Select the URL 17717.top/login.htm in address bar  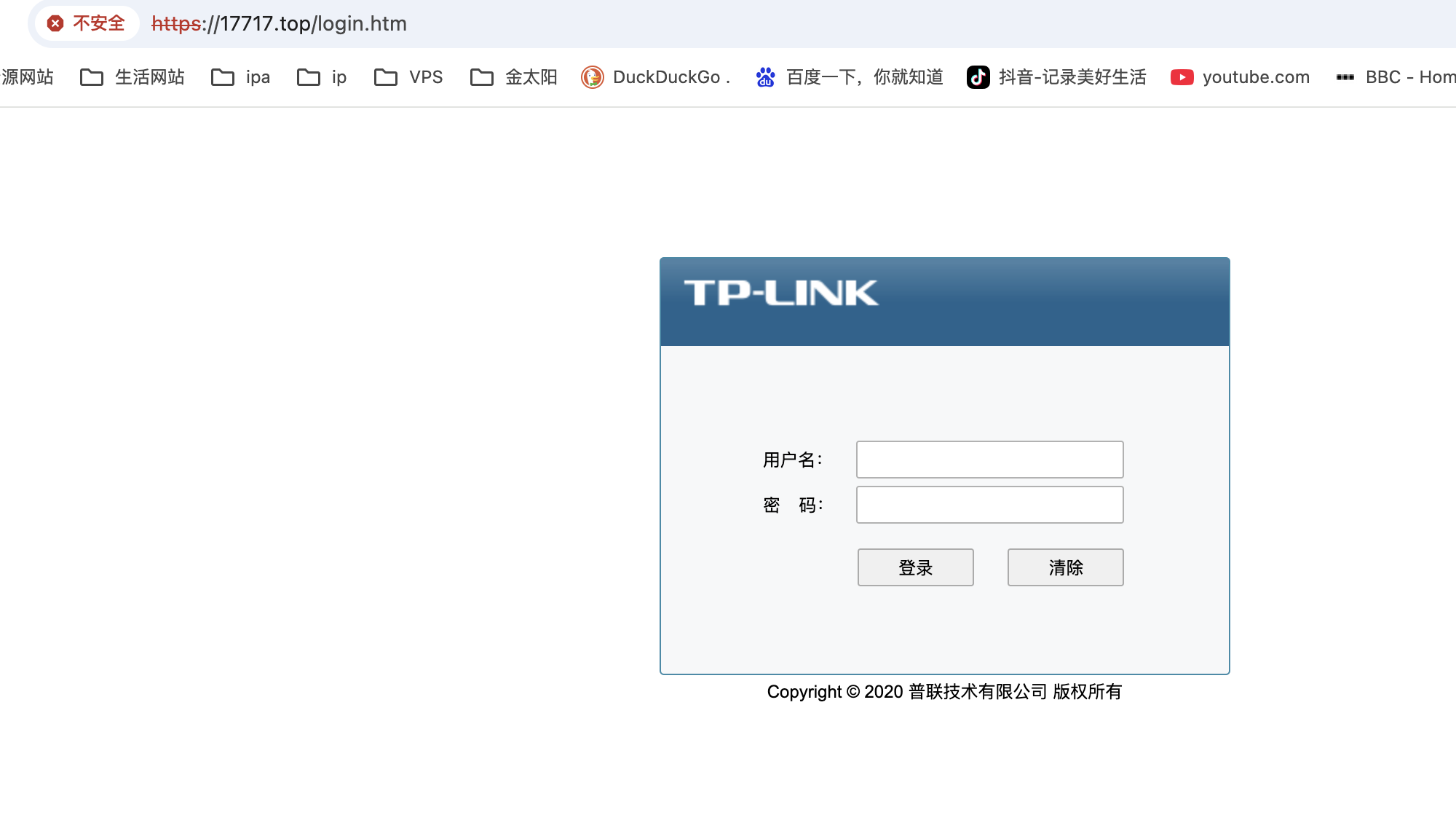tap(279, 23)
